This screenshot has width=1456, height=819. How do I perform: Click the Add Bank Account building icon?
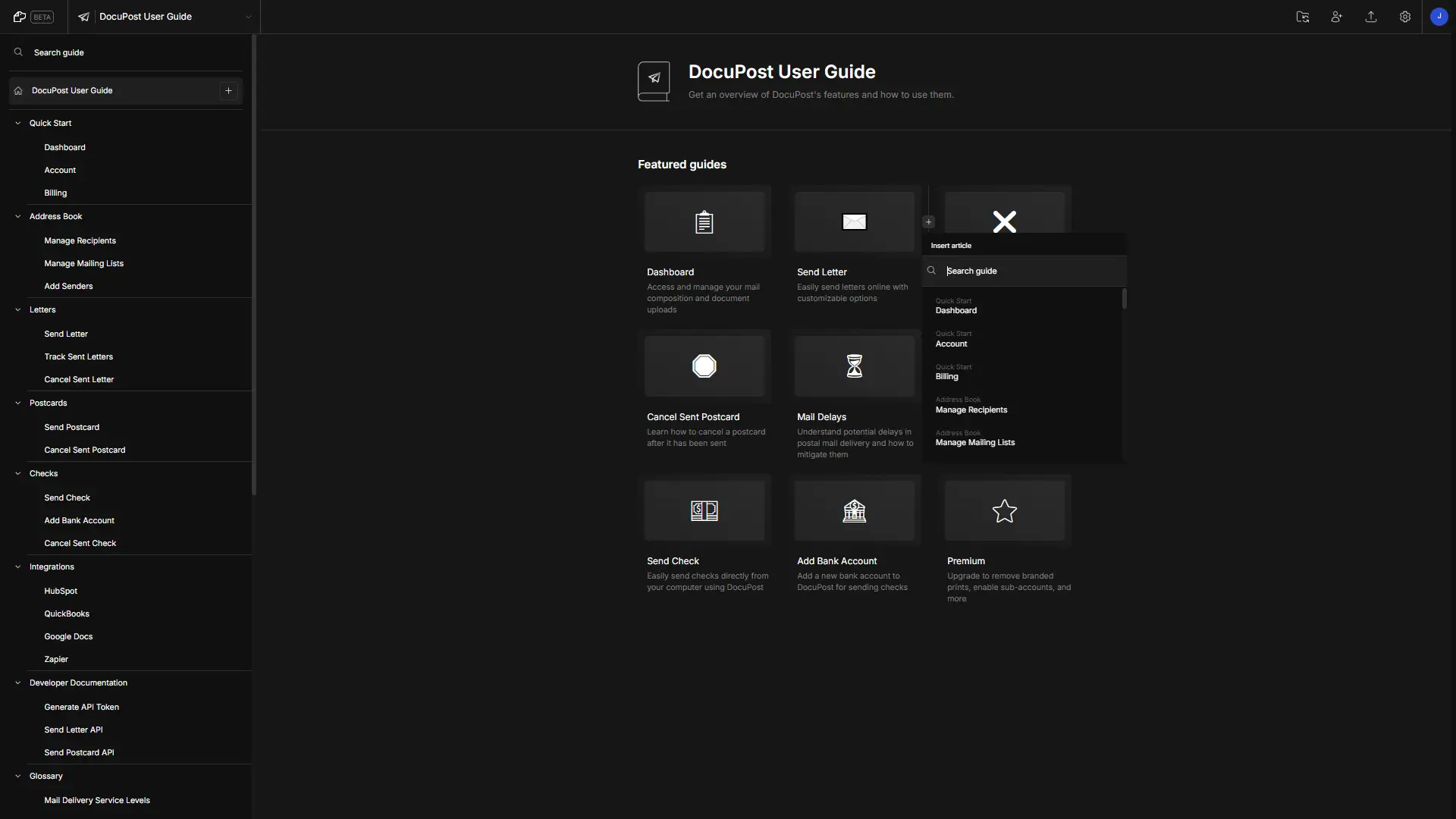[855, 511]
